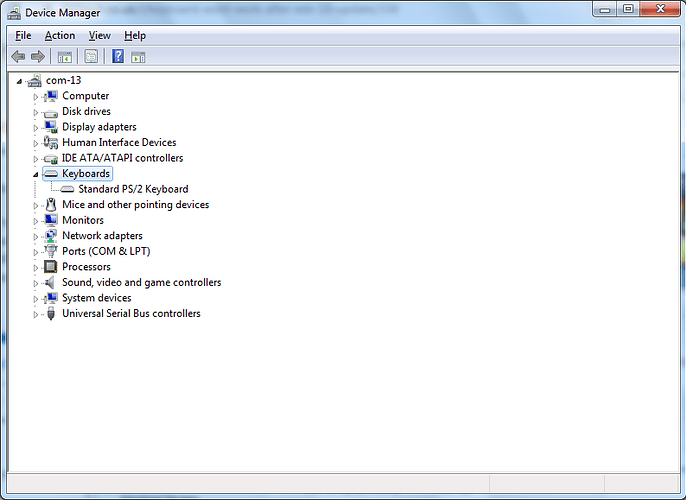Expand the Ports (COM & LPT) arrow

[36, 252]
